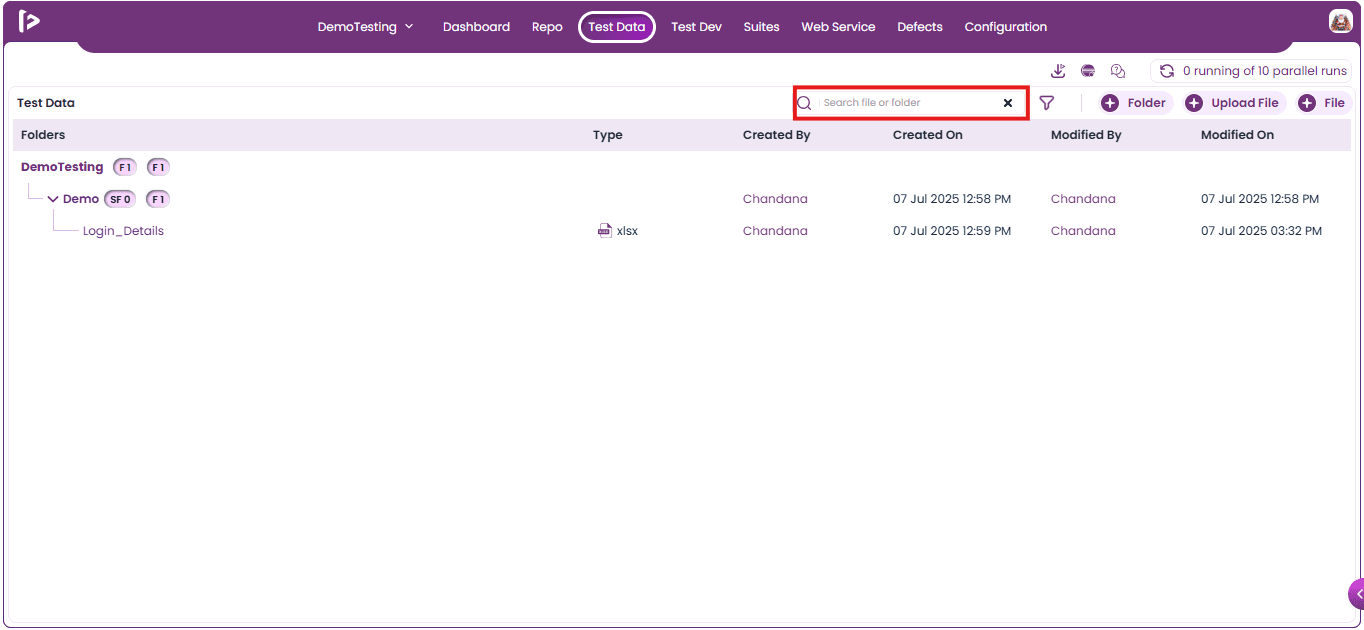This screenshot has height=630, width=1364.
Task: Go to the Dashboard tab
Action: [476, 27]
